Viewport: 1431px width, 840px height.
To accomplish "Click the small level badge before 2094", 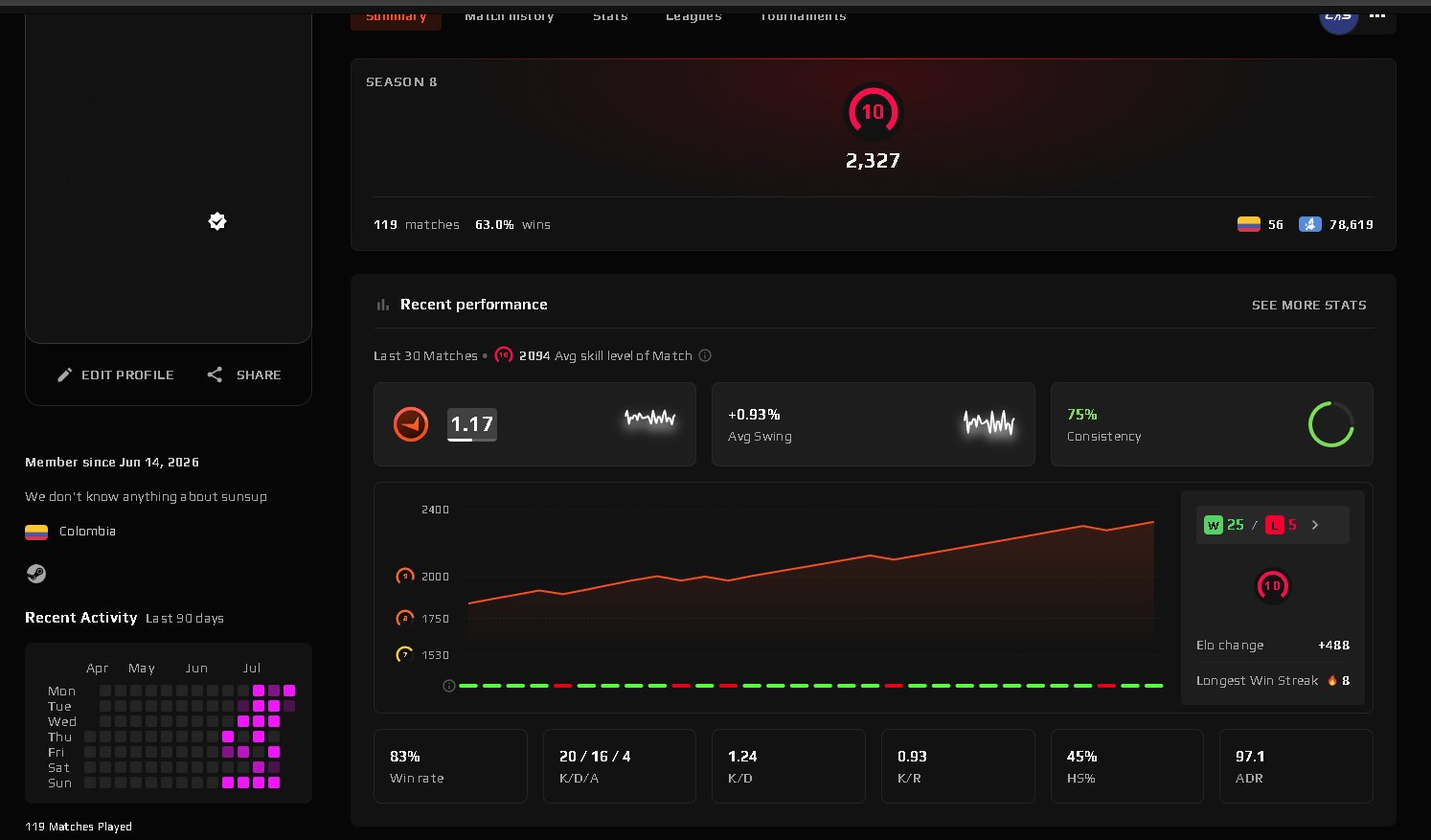I will pyautogui.click(x=504, y=355).
